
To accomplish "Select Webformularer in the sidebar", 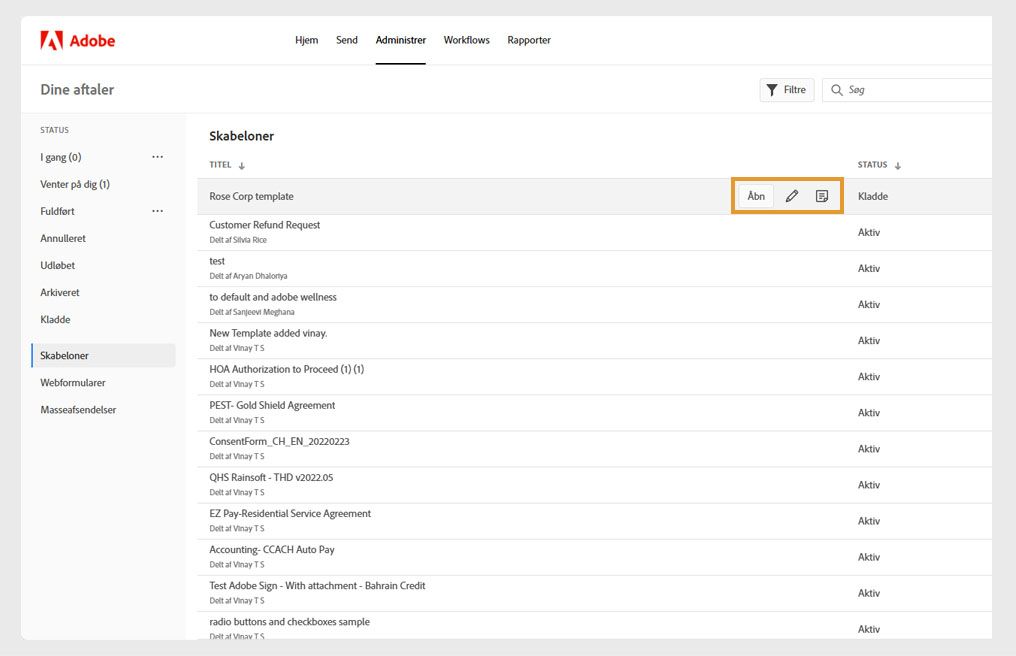I will 73,383.
